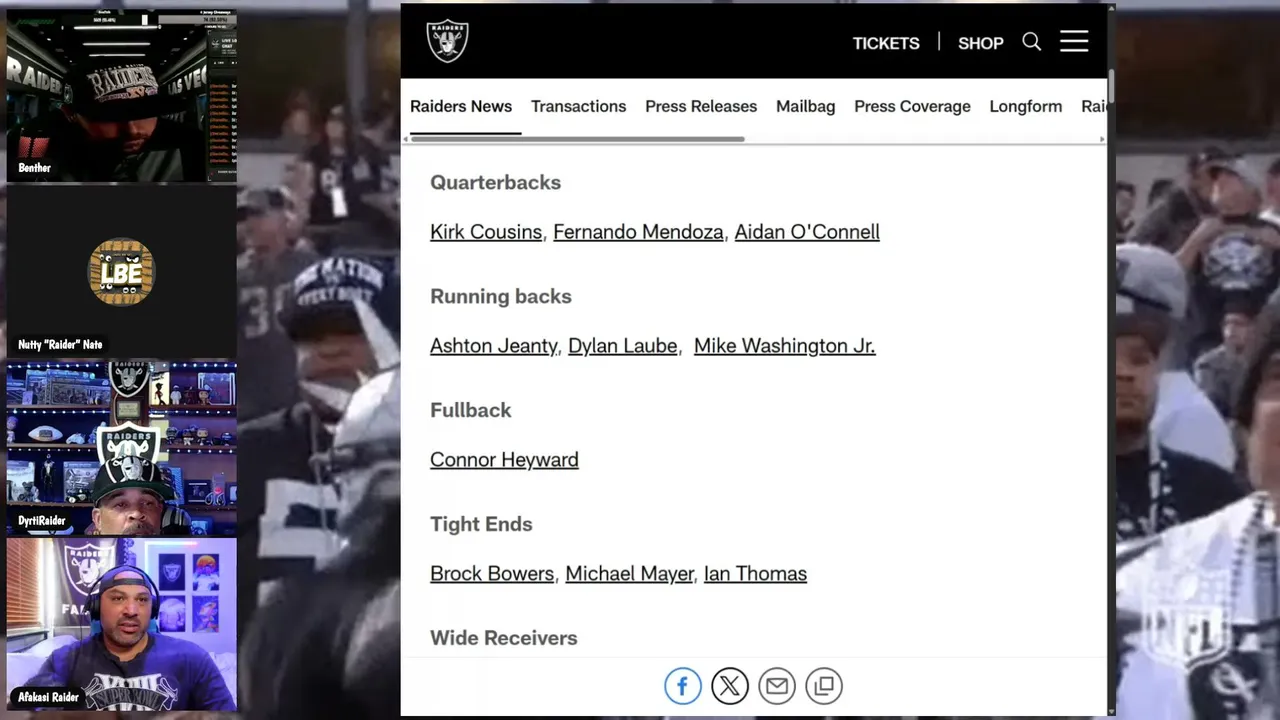Open the search magnifier icon

click(x=1032, y=42)
